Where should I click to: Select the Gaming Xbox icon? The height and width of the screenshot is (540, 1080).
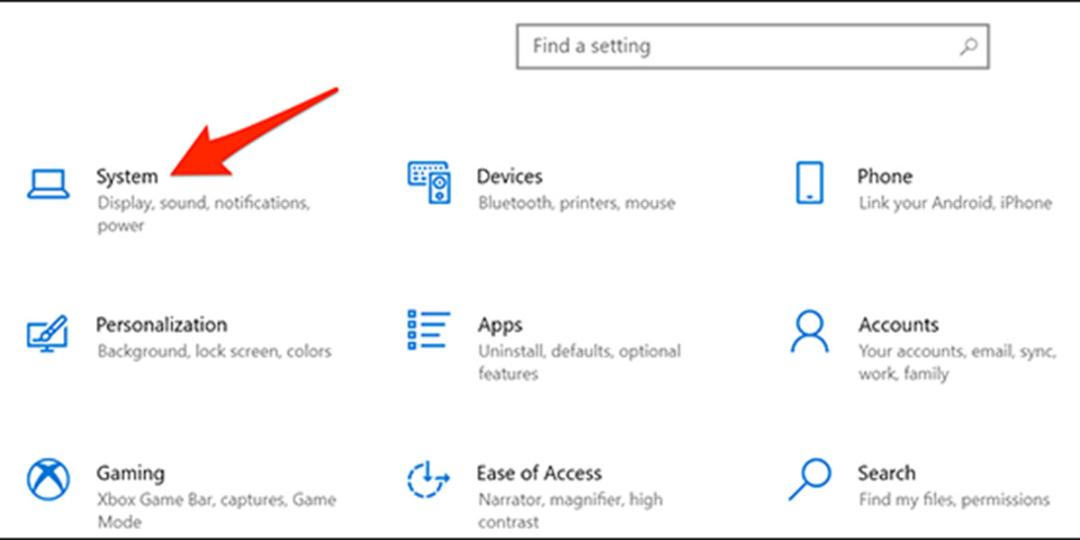[48, 480]
